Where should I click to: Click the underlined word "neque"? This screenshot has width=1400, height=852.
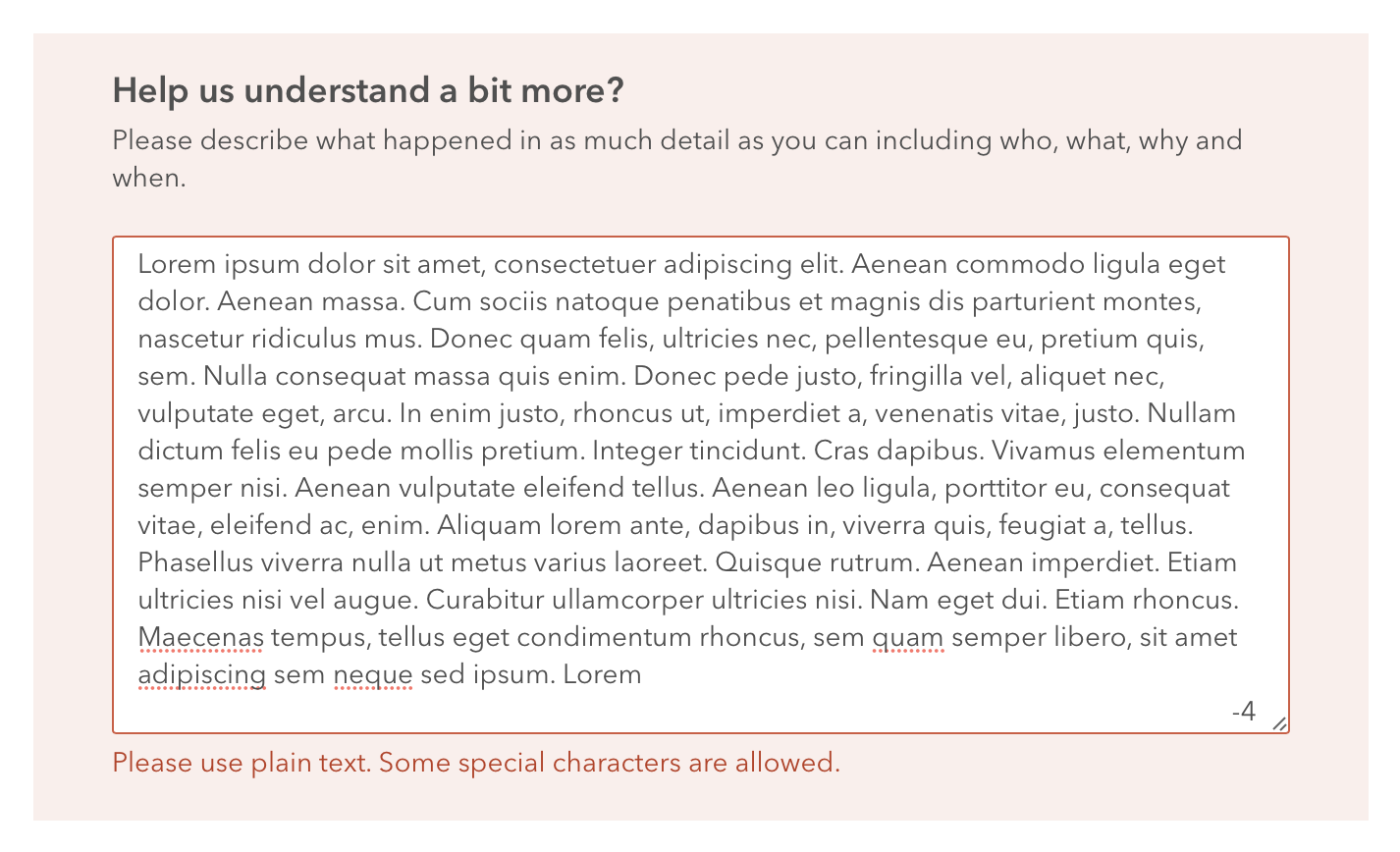point(373,675)
